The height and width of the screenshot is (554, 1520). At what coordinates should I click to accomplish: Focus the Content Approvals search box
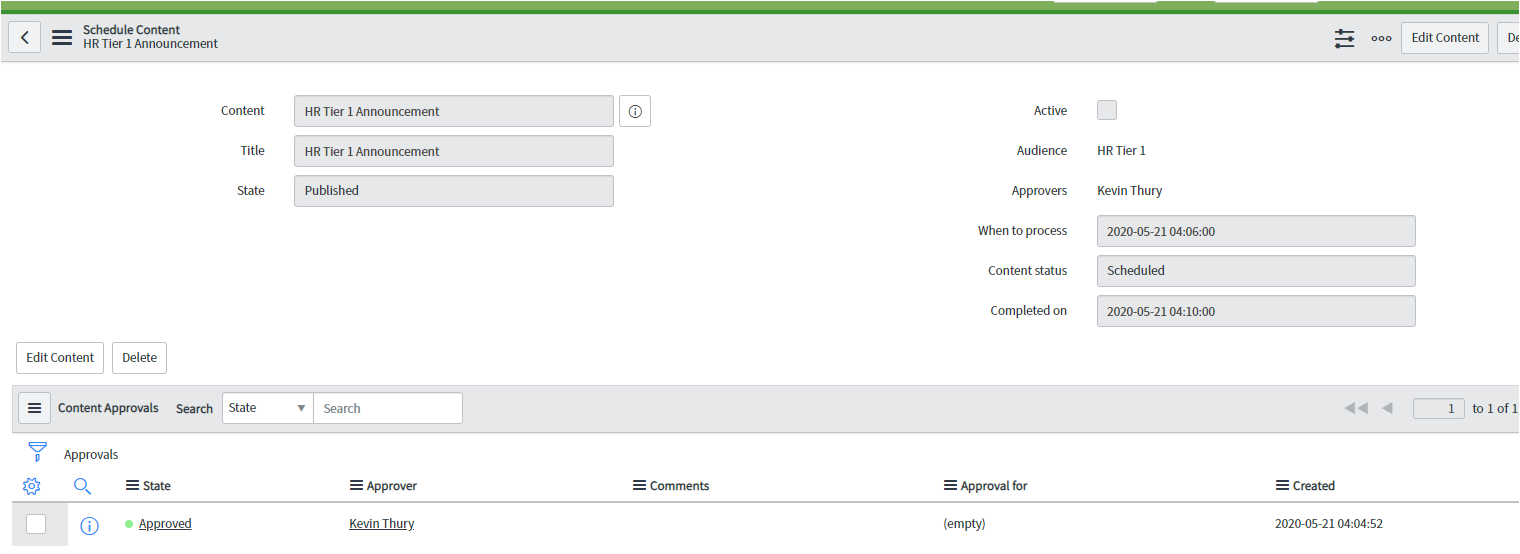[x=388, y=408]
